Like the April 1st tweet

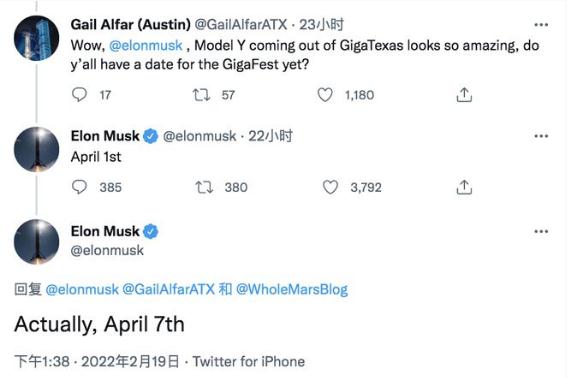(330, 187)
